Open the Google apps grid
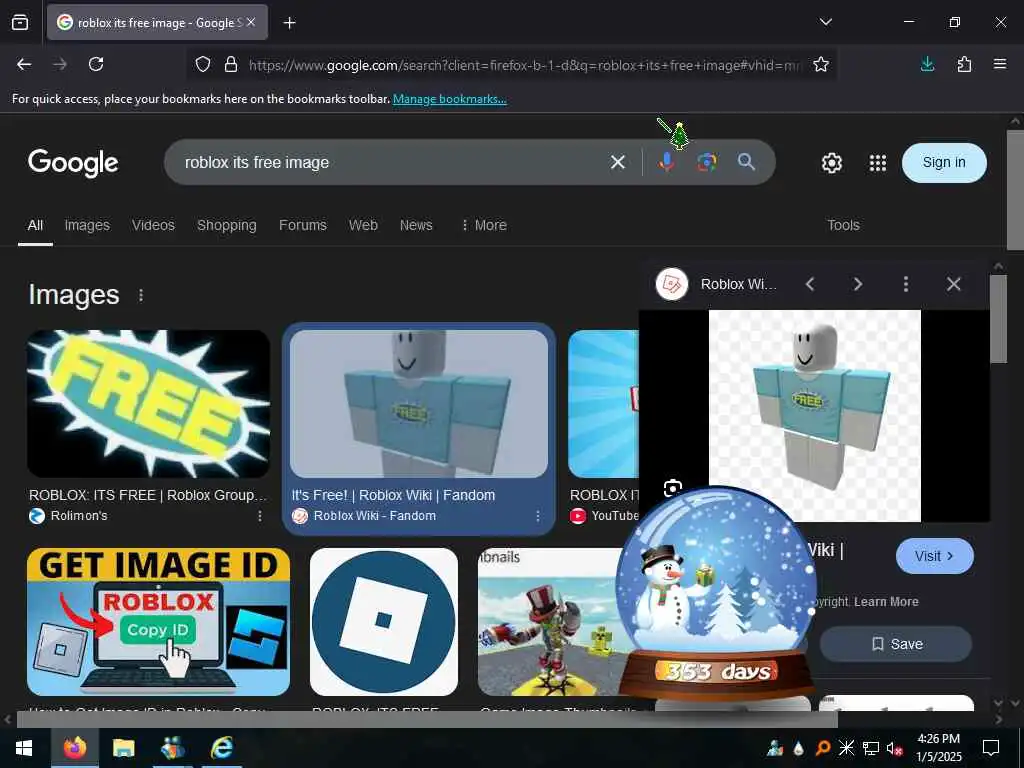Viewport: 1024px width, 768px height. 878,163
